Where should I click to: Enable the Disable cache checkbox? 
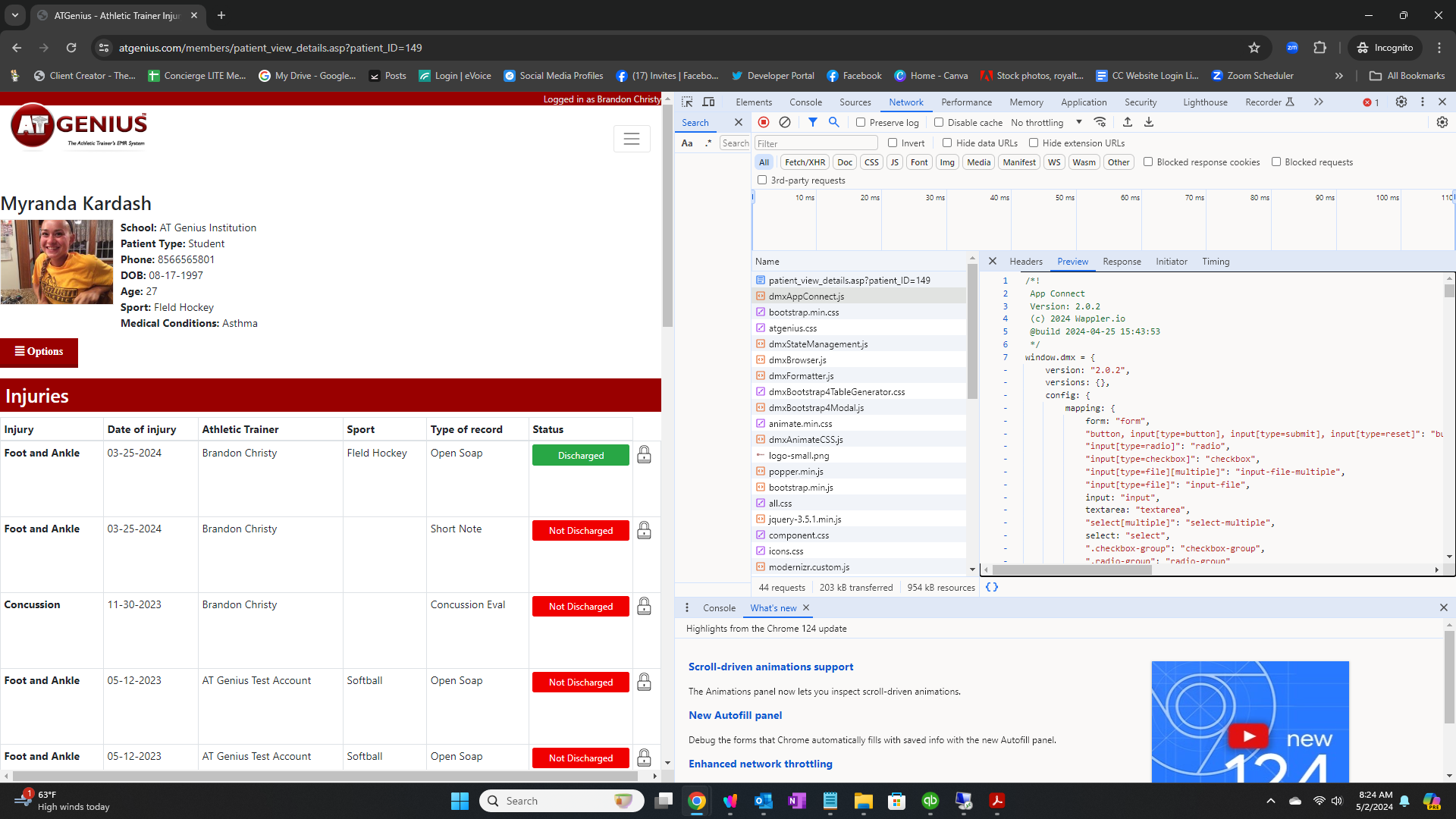tap(939, 122)
